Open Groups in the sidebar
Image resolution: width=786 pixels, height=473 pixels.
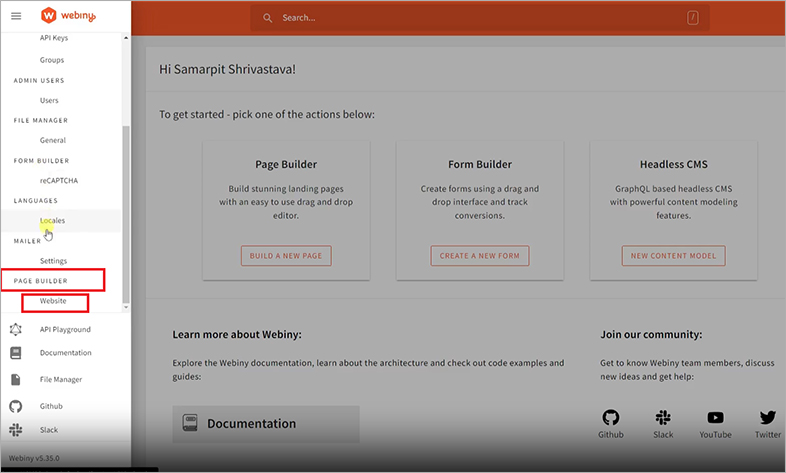pos(52,60)
